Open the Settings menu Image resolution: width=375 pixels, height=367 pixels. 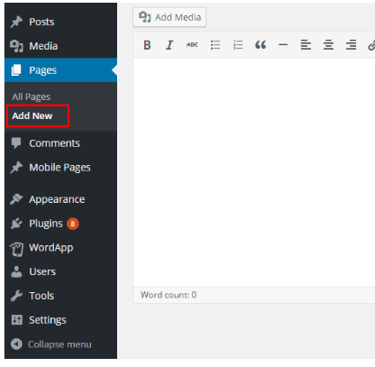(61, 320)
